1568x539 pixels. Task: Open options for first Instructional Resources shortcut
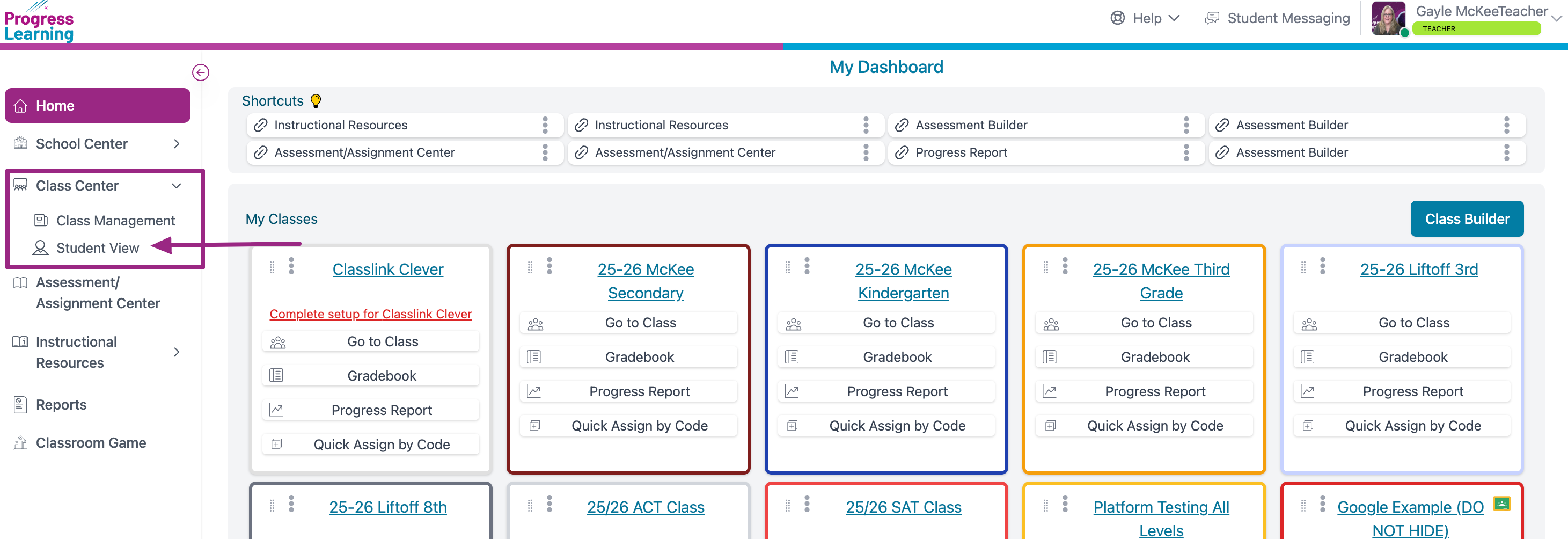pos(545,125)
